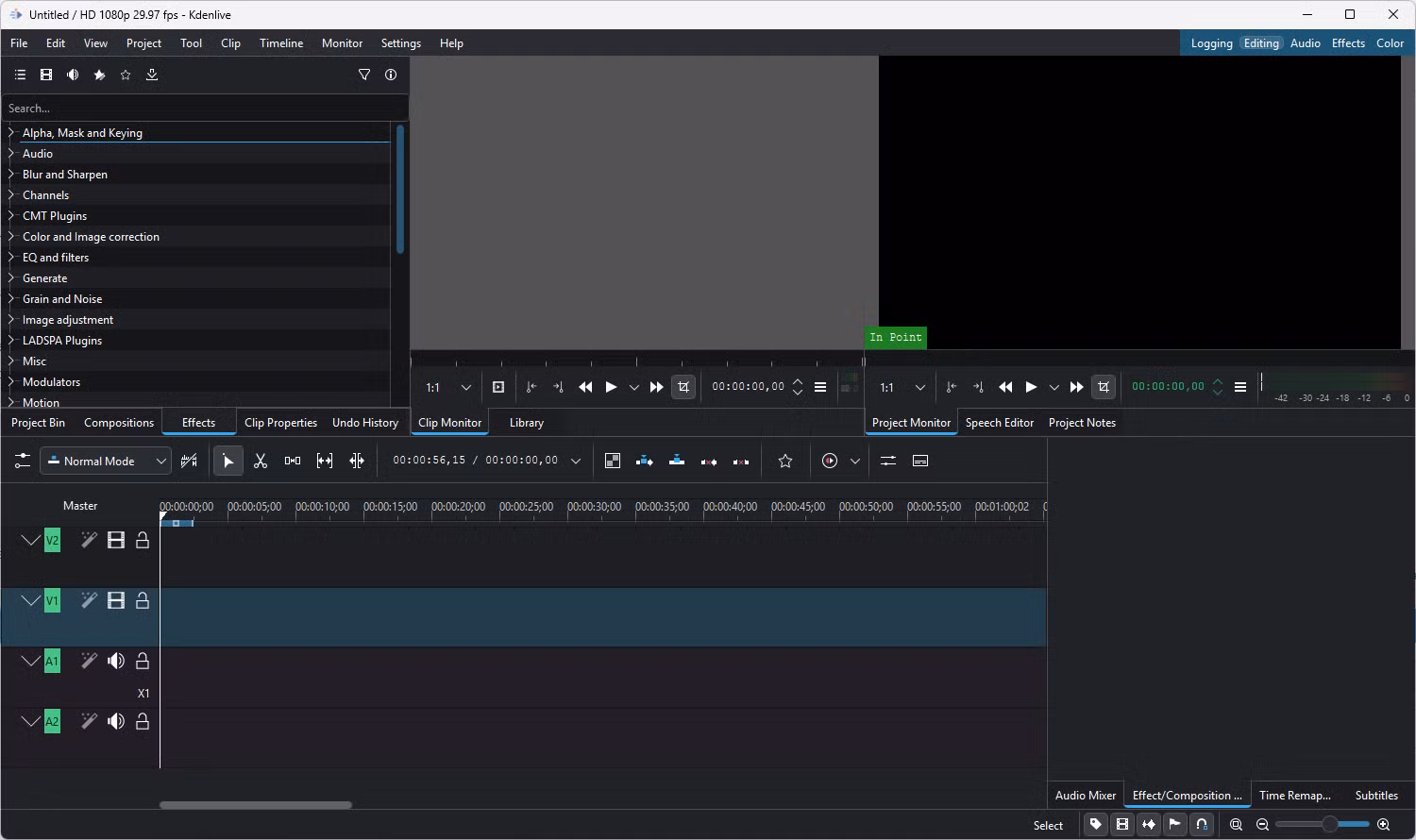The width and height of the screenshot is (1416, 840).
Task: Select the Spacer tool in timeline toolbar
Action: [293, 461]
